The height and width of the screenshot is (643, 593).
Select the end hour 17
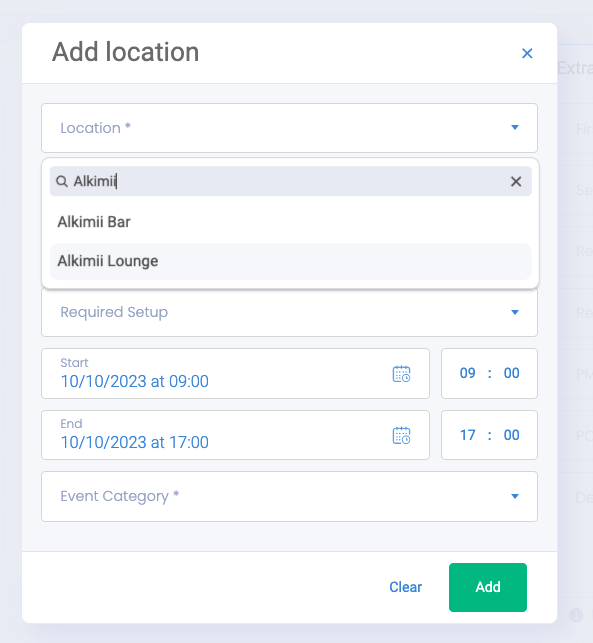tap(468, 435)
